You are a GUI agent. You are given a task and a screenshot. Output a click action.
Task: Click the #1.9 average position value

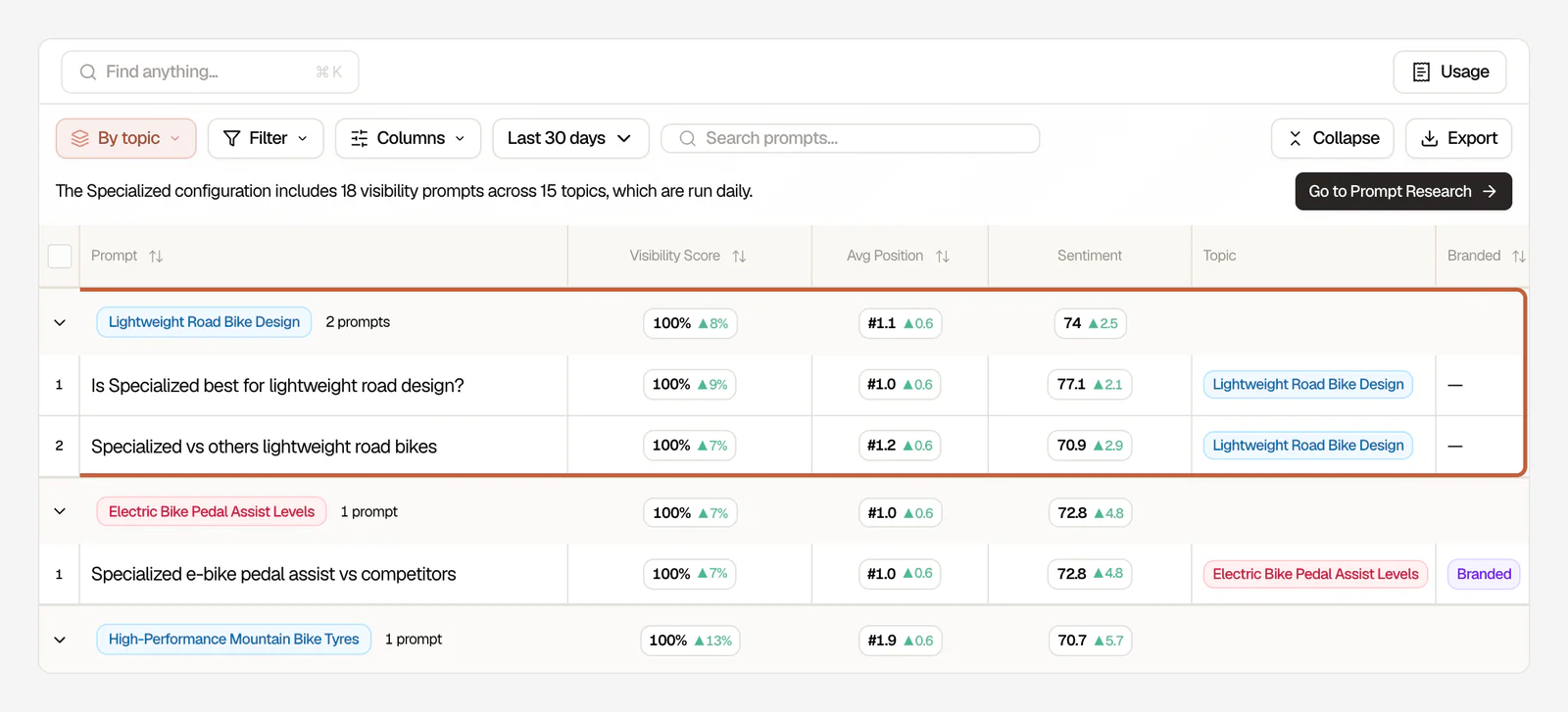click(x=900, y=640)
